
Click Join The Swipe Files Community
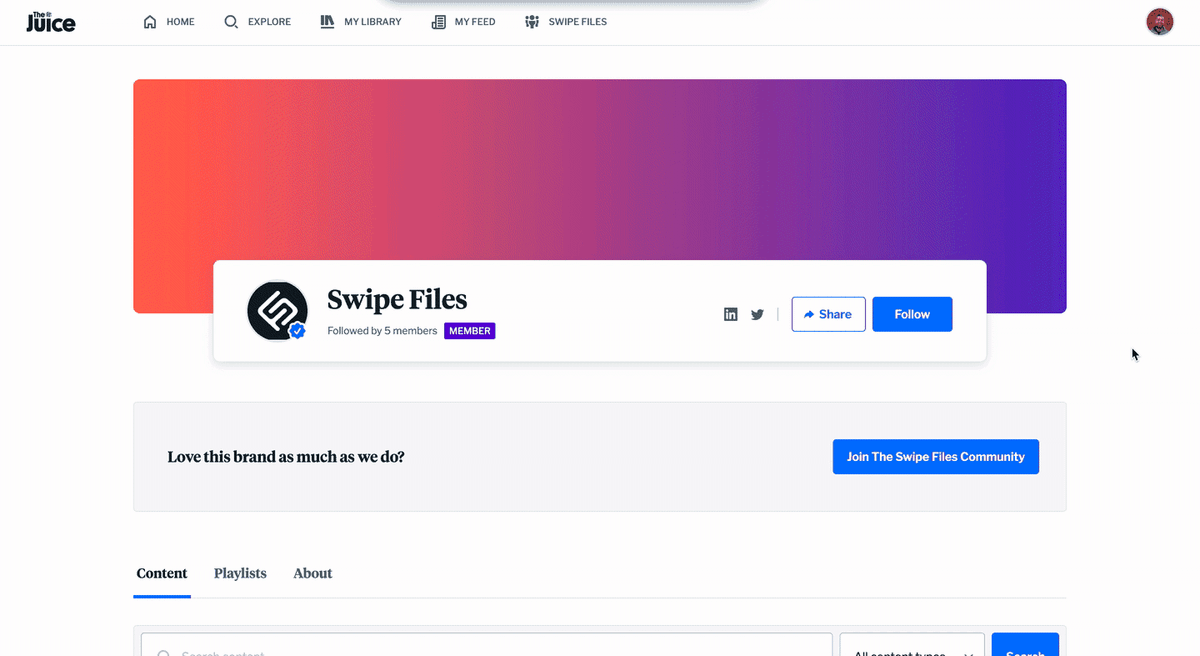point(935,457)
